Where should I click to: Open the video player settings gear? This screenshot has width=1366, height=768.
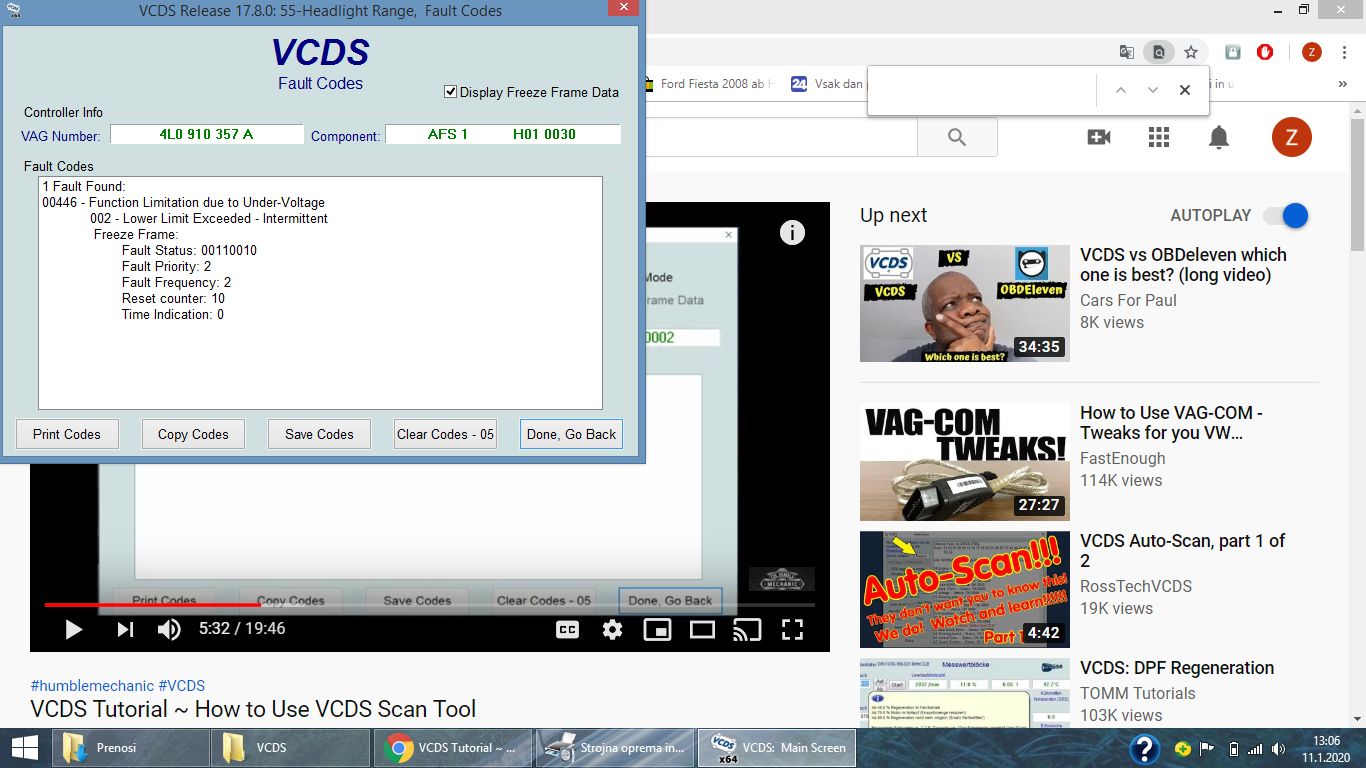[612, 629]
